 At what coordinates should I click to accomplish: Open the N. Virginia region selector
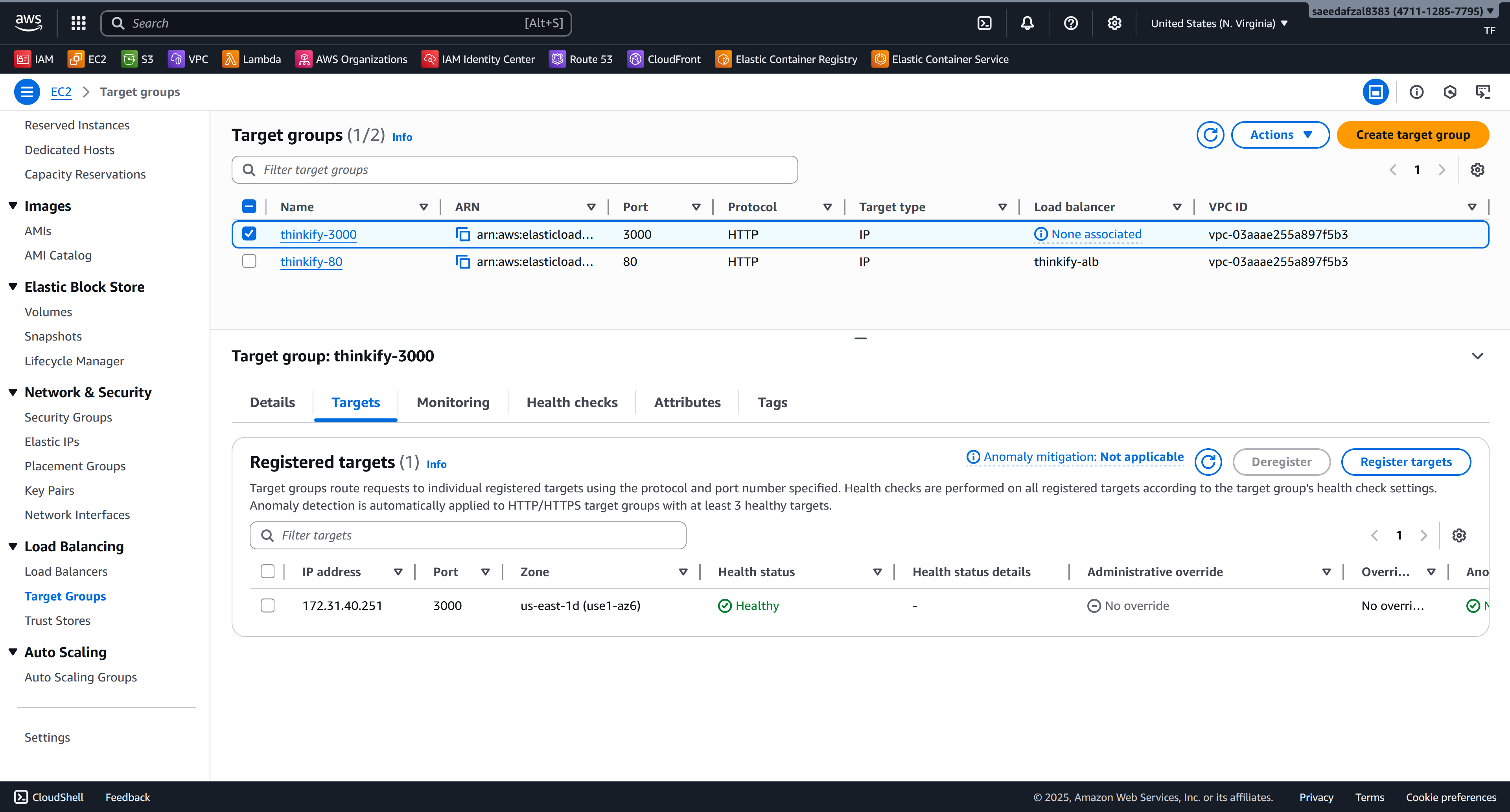pos(1219,24)
